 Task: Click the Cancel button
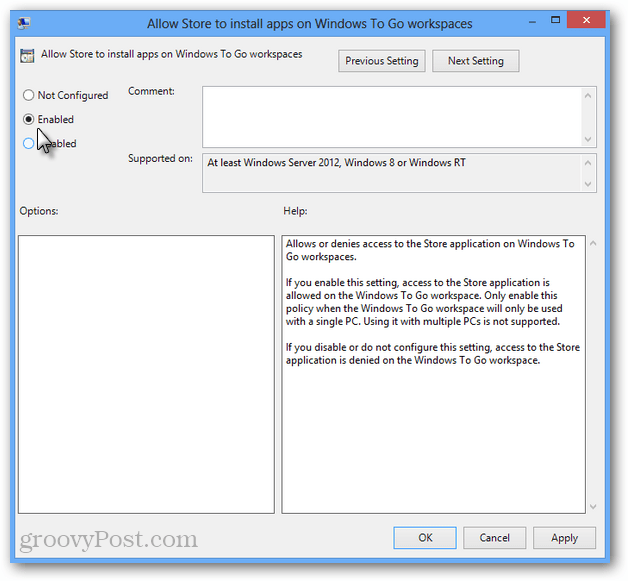pyautogui.click(x=494, y=538)
